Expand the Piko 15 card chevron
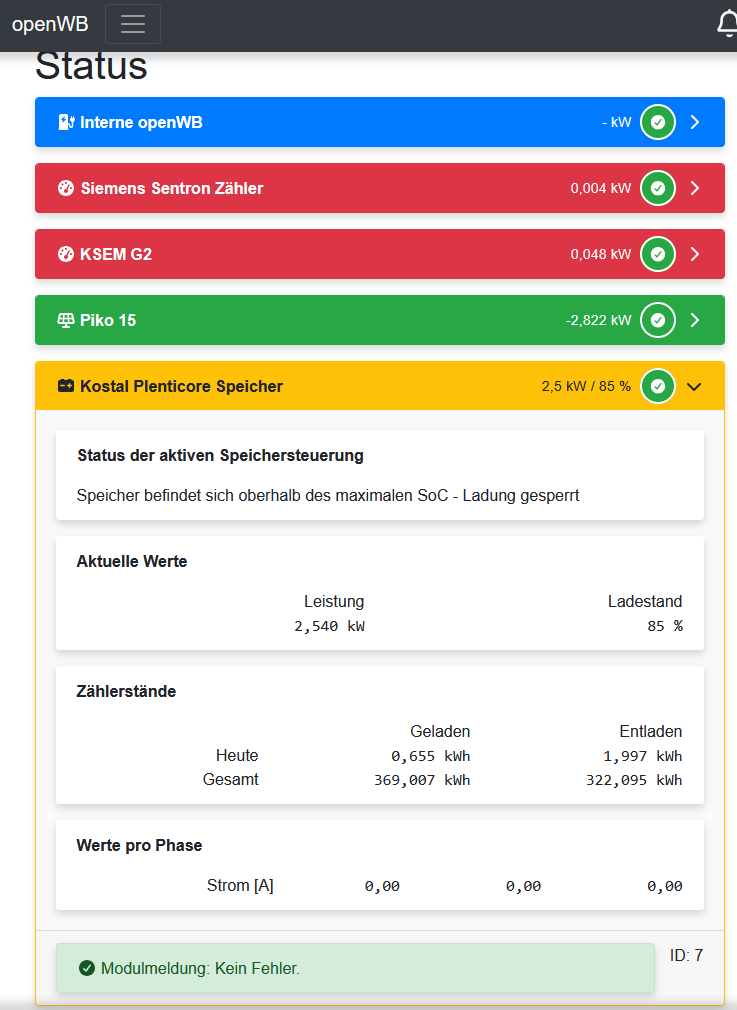Screen dimensions: 737x1010 pyautogui.click(x=696, y=320)
